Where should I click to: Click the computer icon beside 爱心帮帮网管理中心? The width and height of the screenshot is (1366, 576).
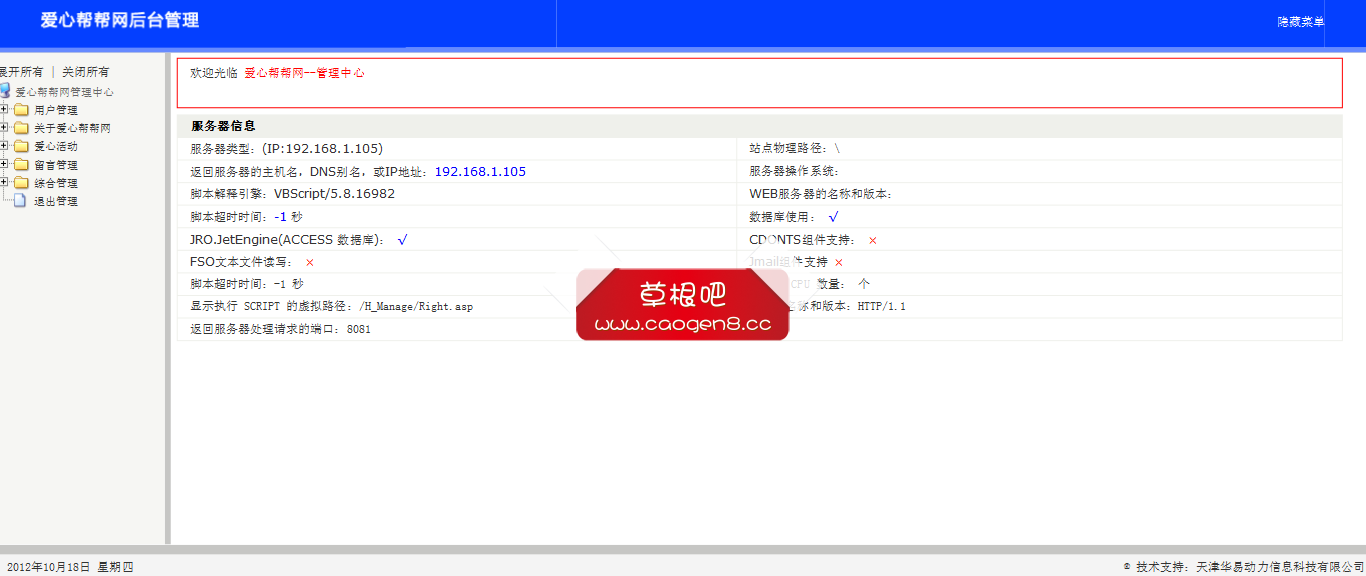[5, 90]
